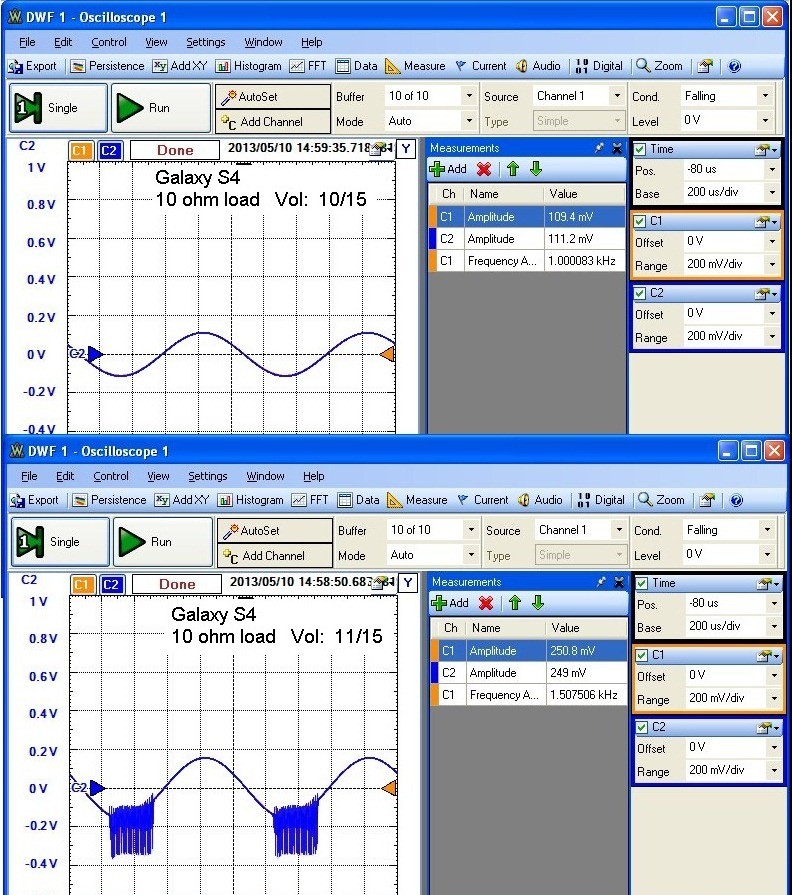Viewport: 792px width, 895px height.
Task: Click help question mark in top window
Action: 734,66
